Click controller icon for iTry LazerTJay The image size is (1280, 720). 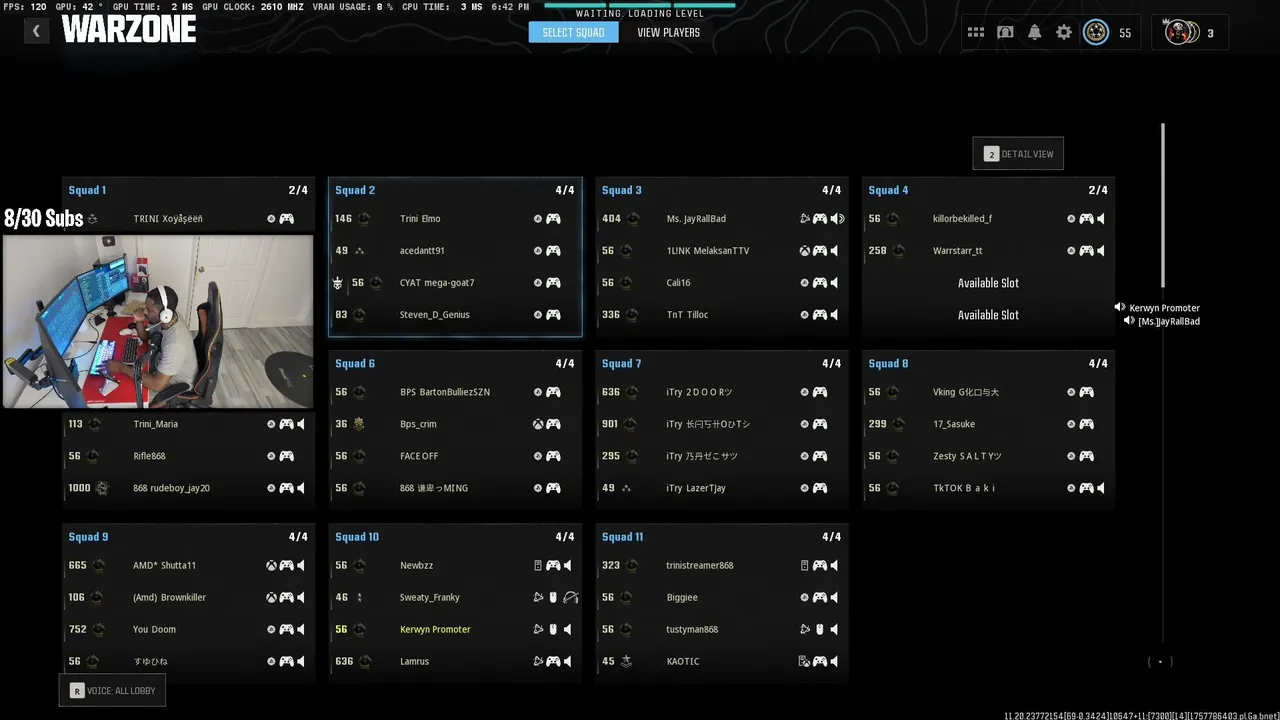819,488
